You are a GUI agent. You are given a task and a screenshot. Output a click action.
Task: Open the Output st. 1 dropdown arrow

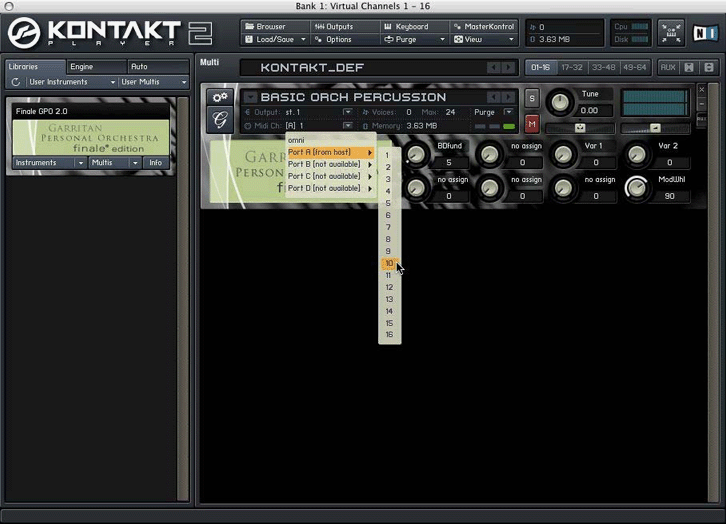click(x=347, y=112)
